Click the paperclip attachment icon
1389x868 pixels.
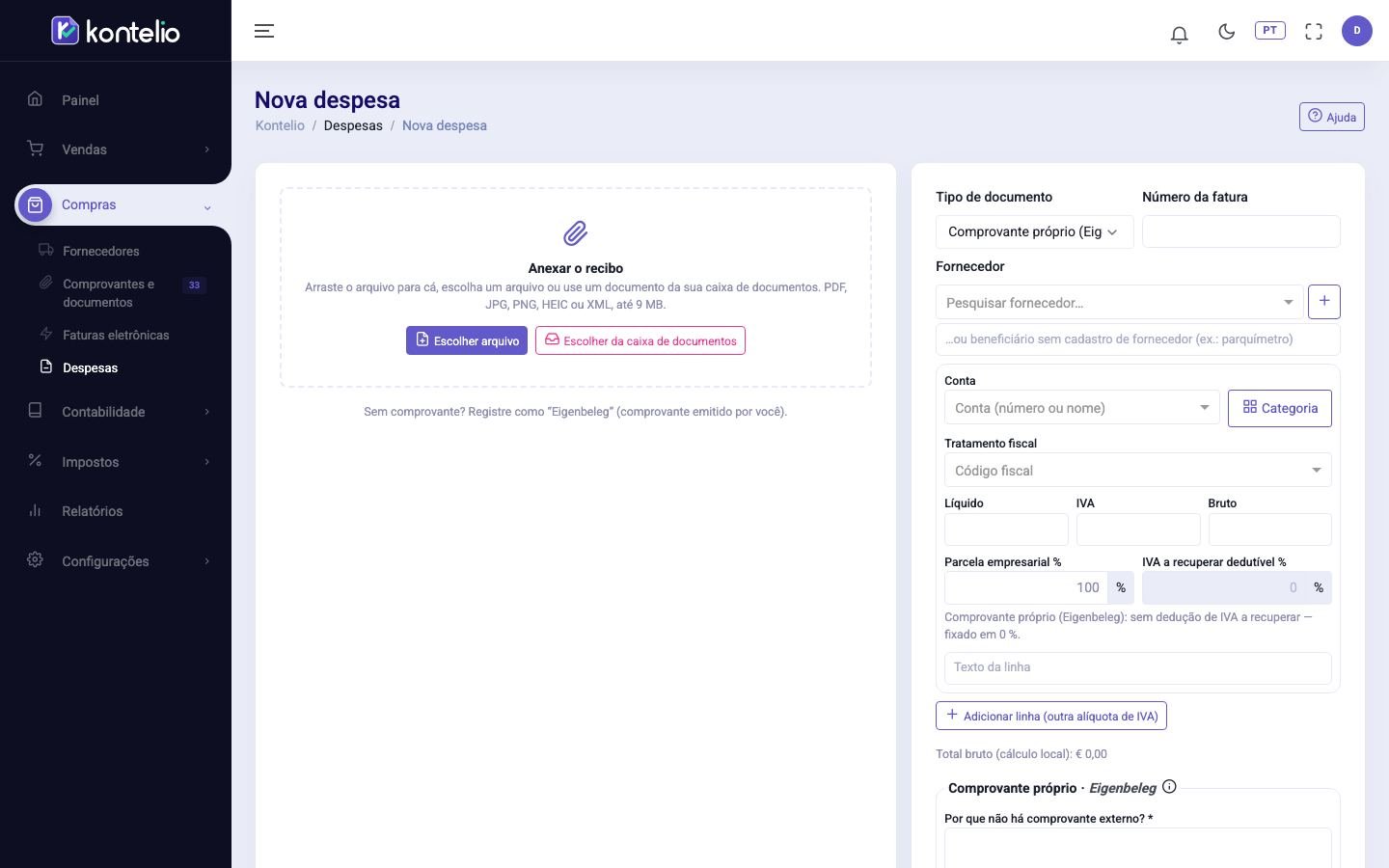tap(576, 233)
